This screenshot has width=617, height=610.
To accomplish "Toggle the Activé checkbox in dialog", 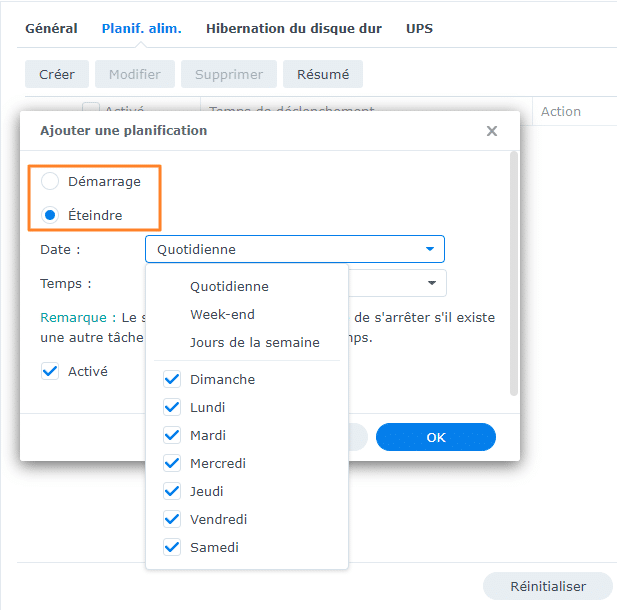I will click(x=50, y=371).
